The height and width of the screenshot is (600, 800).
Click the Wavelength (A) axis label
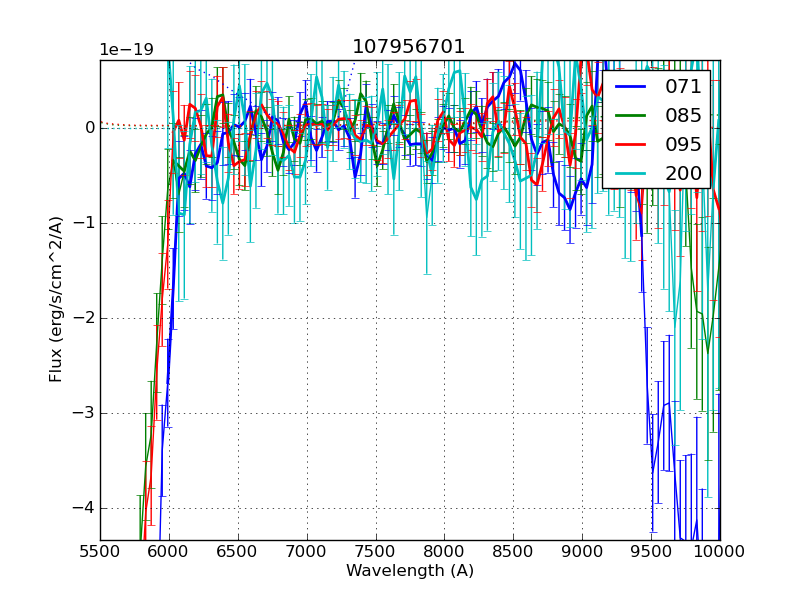click(x=410, y=571)
